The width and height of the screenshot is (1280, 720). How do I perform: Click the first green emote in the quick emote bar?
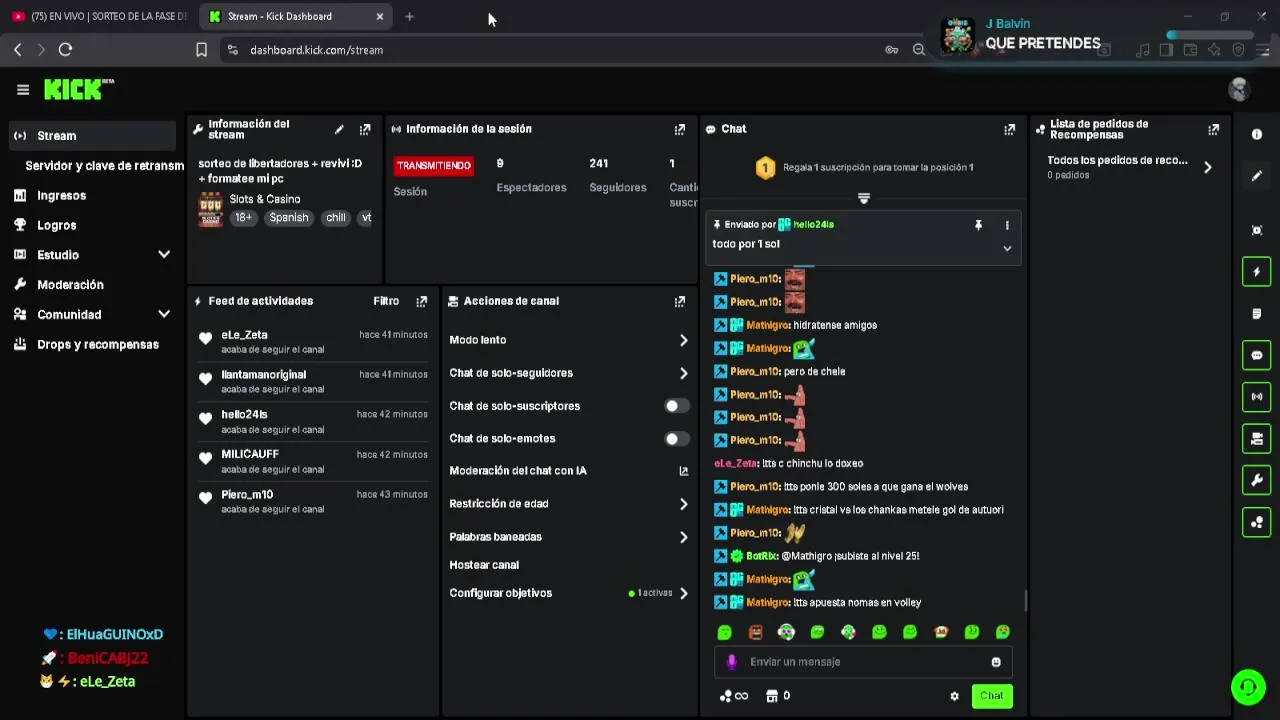725,632
